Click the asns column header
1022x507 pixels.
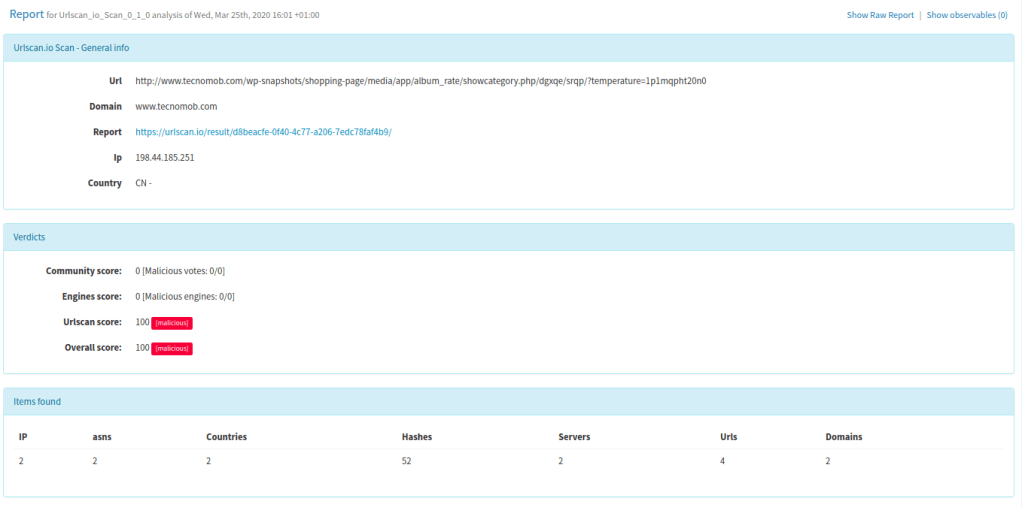click(102, 437)
